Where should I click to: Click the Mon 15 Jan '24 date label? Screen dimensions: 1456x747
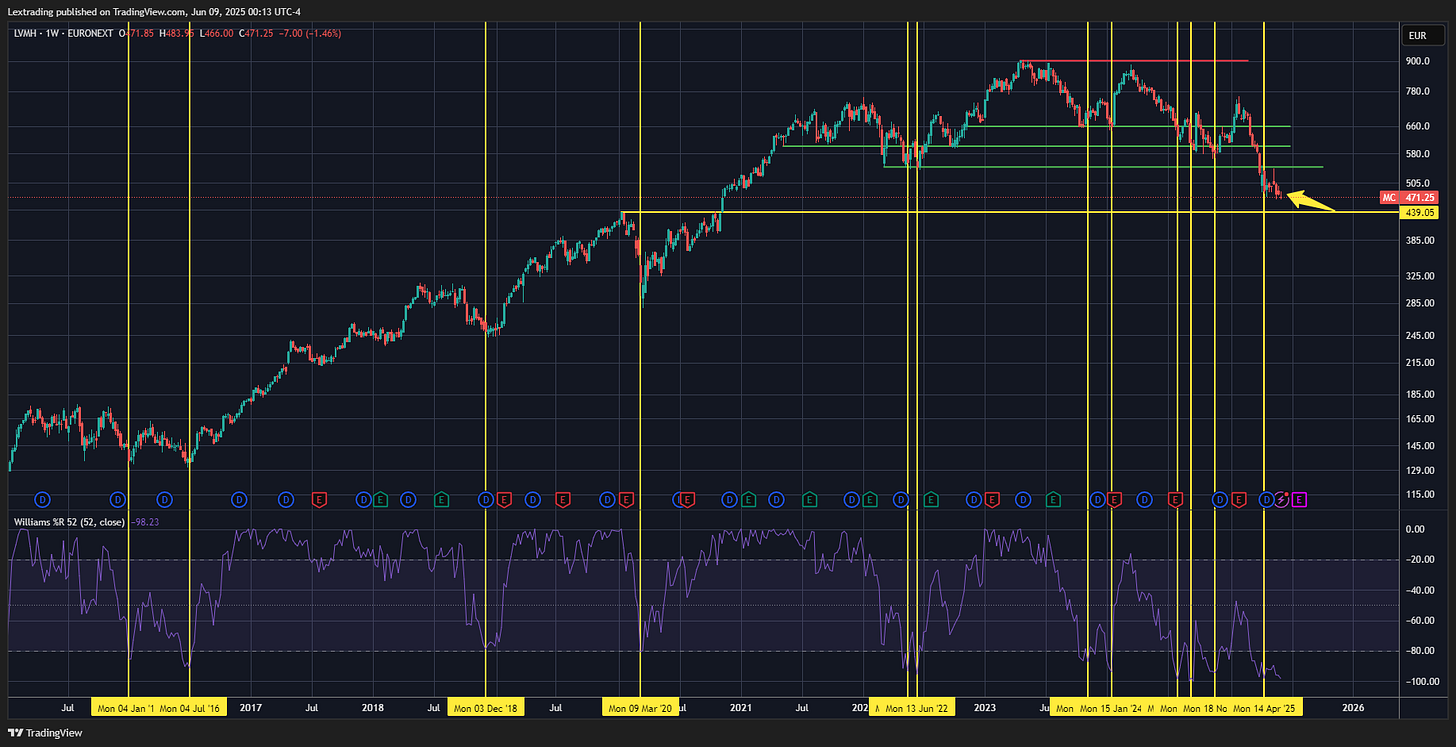tap(1112, 707)
